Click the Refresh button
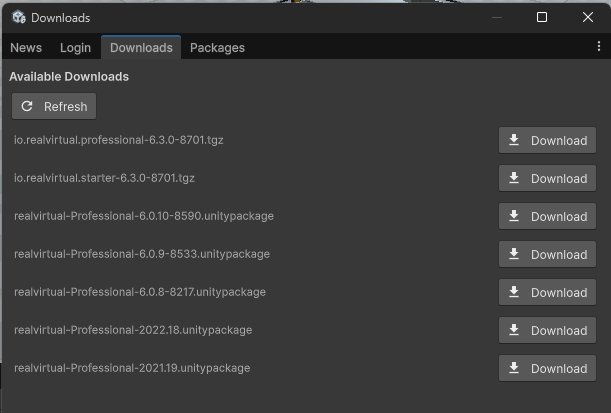This screenshot has width=611, height=413. 54,106
